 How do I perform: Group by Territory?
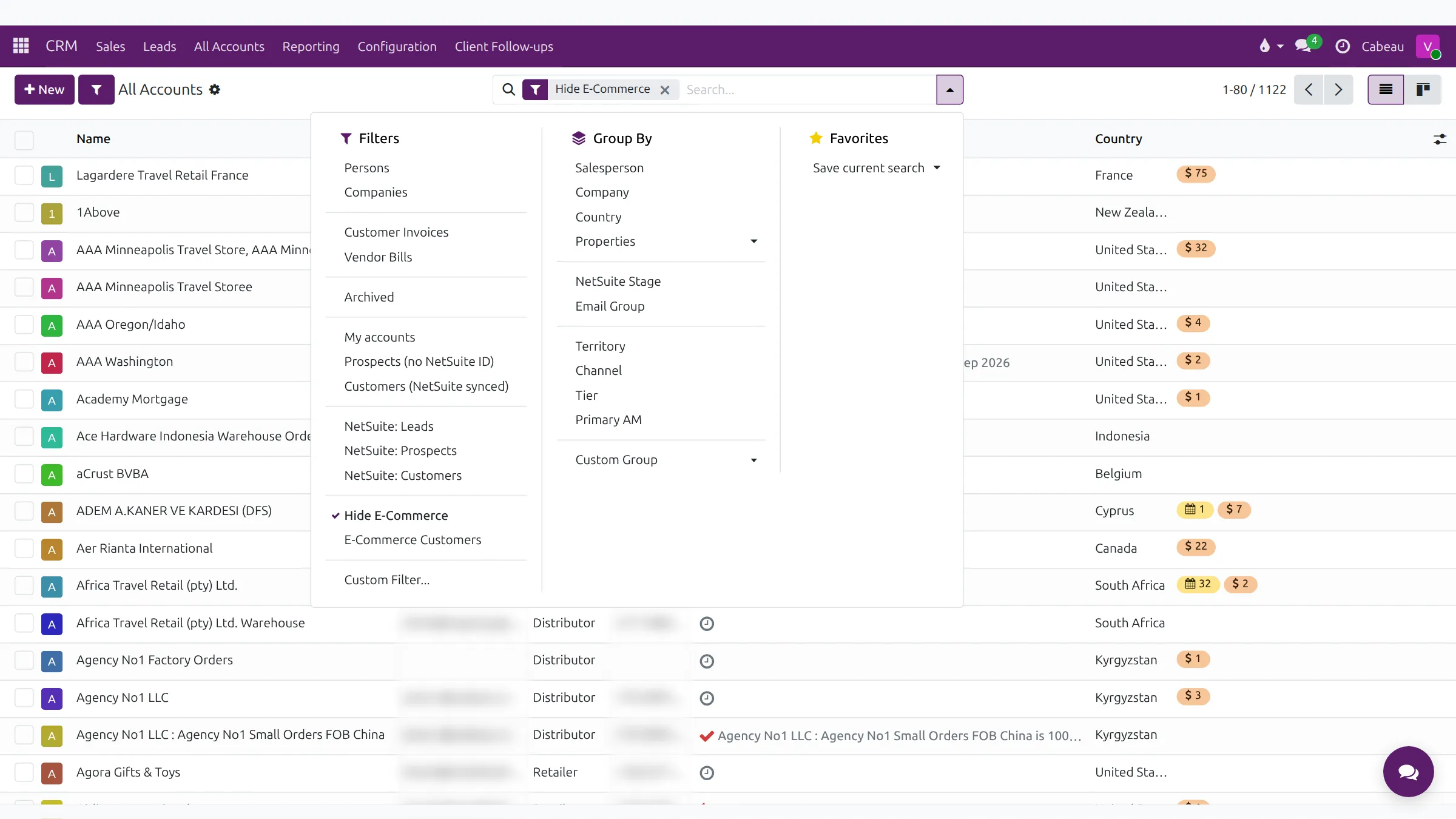pyautogui.click(x=600, y=346)
